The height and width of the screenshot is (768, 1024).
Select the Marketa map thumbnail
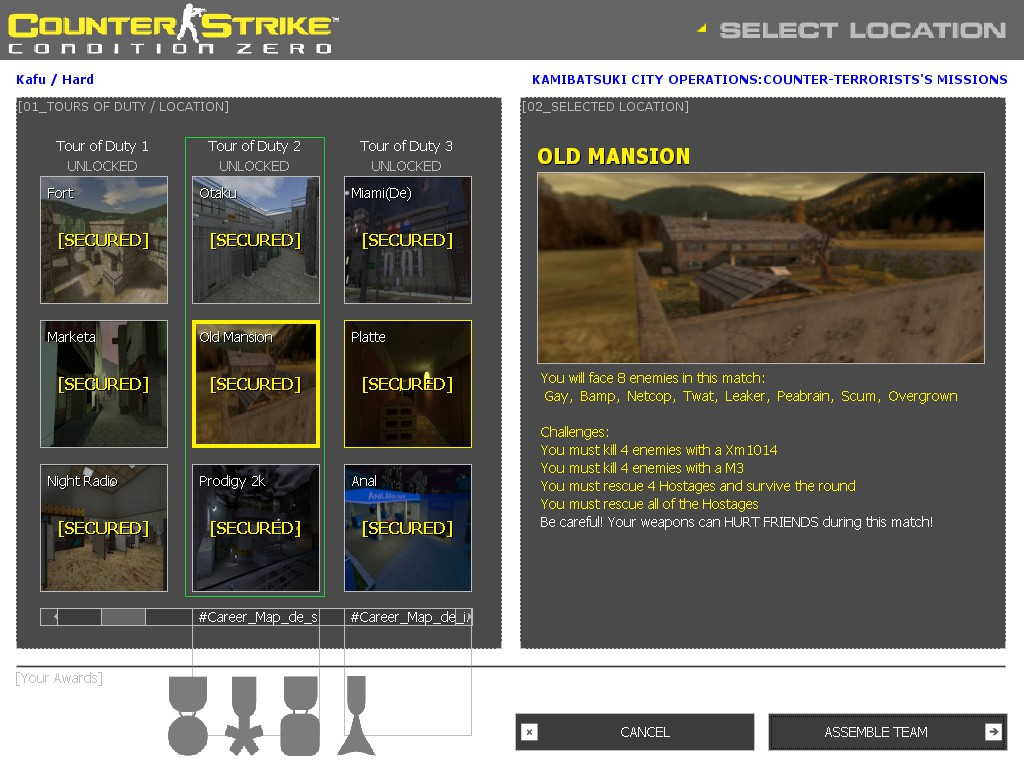104,384
